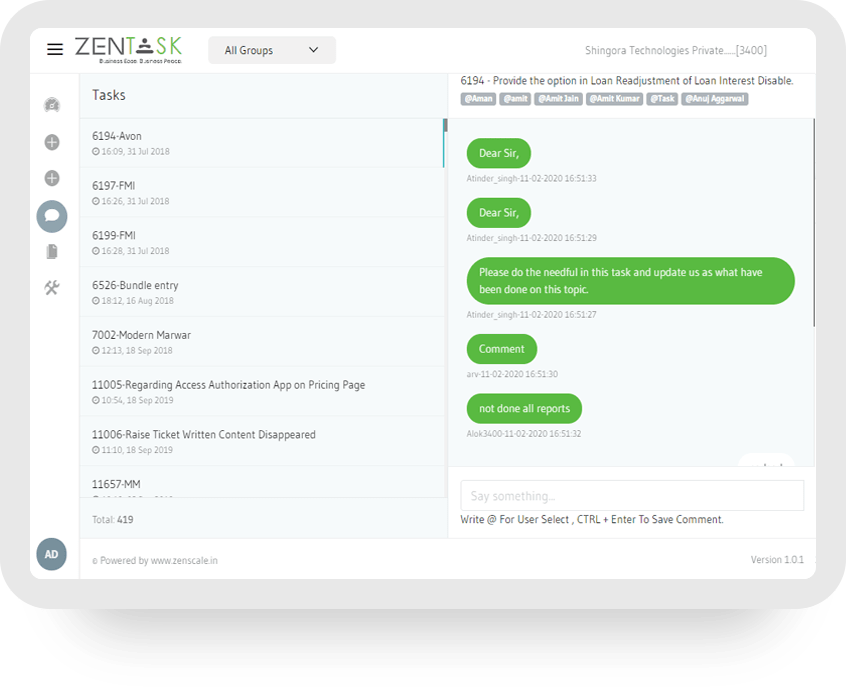The width and height of the screenshot is (846, 687).
Task: Select the highlighted chat bubble icon
Action: pyautogui.click(x=51, y=216)
